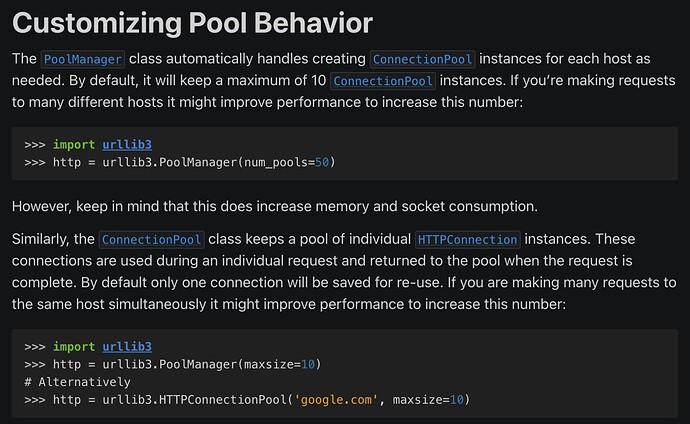The height and width of the screenshot is (424, 690).
Task: Click maxsize value on the HTTPConnectionPool line
Action: click(x=454, y=400)
